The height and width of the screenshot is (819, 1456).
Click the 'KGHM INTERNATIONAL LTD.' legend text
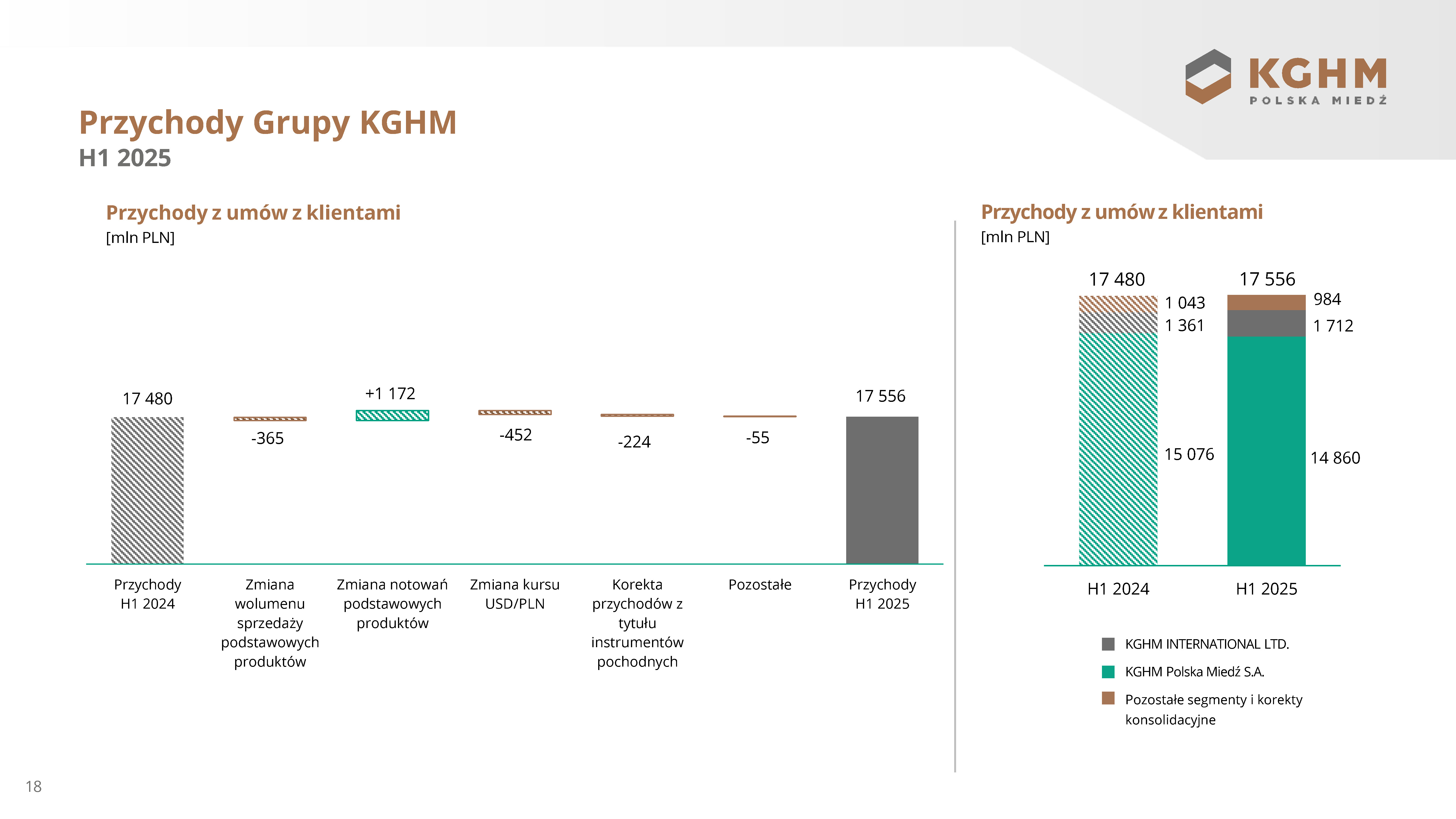1207,644
